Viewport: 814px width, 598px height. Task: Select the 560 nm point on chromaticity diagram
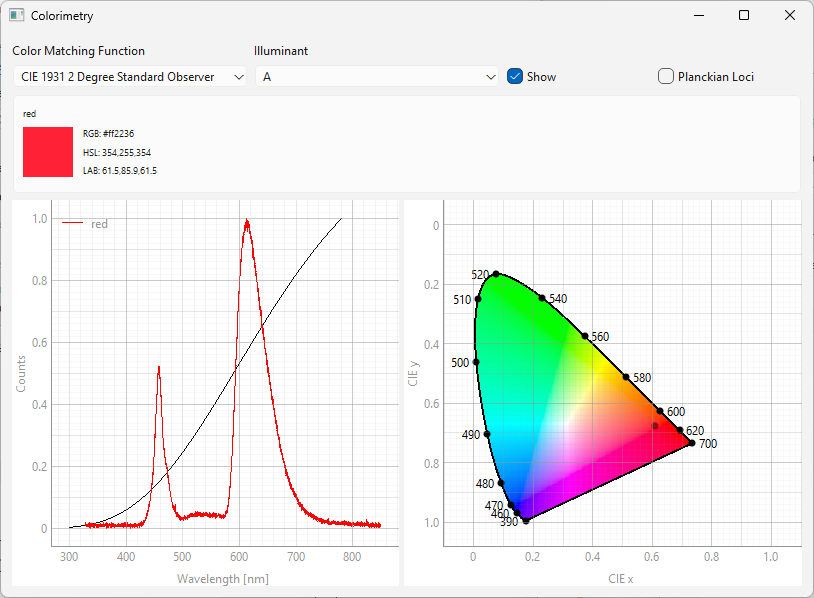pos(585,336)
